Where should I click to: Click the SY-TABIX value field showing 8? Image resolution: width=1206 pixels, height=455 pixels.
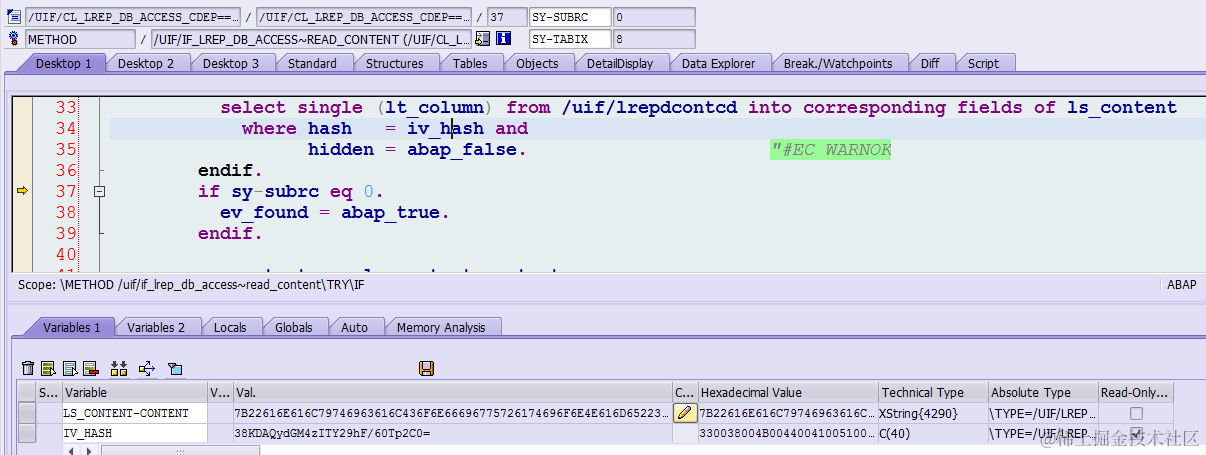pyautogui.click(x=653, y=39)
